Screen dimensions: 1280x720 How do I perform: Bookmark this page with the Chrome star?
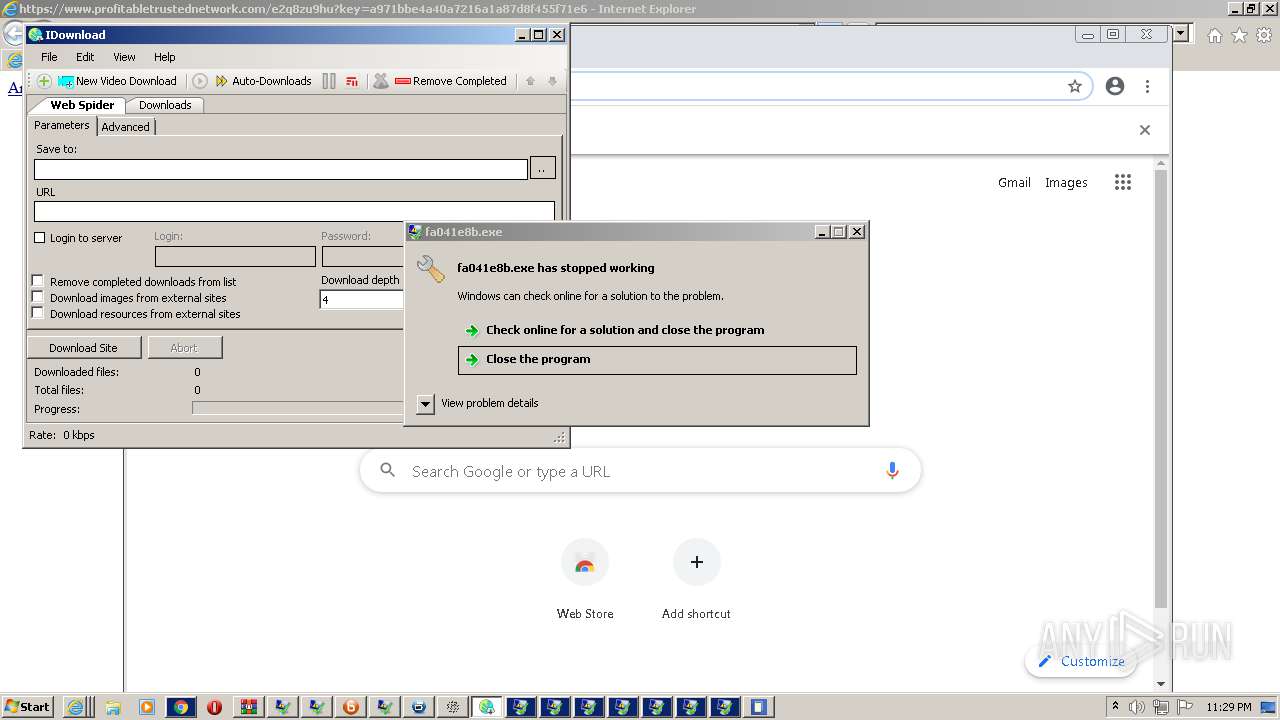click(1075, 87)
